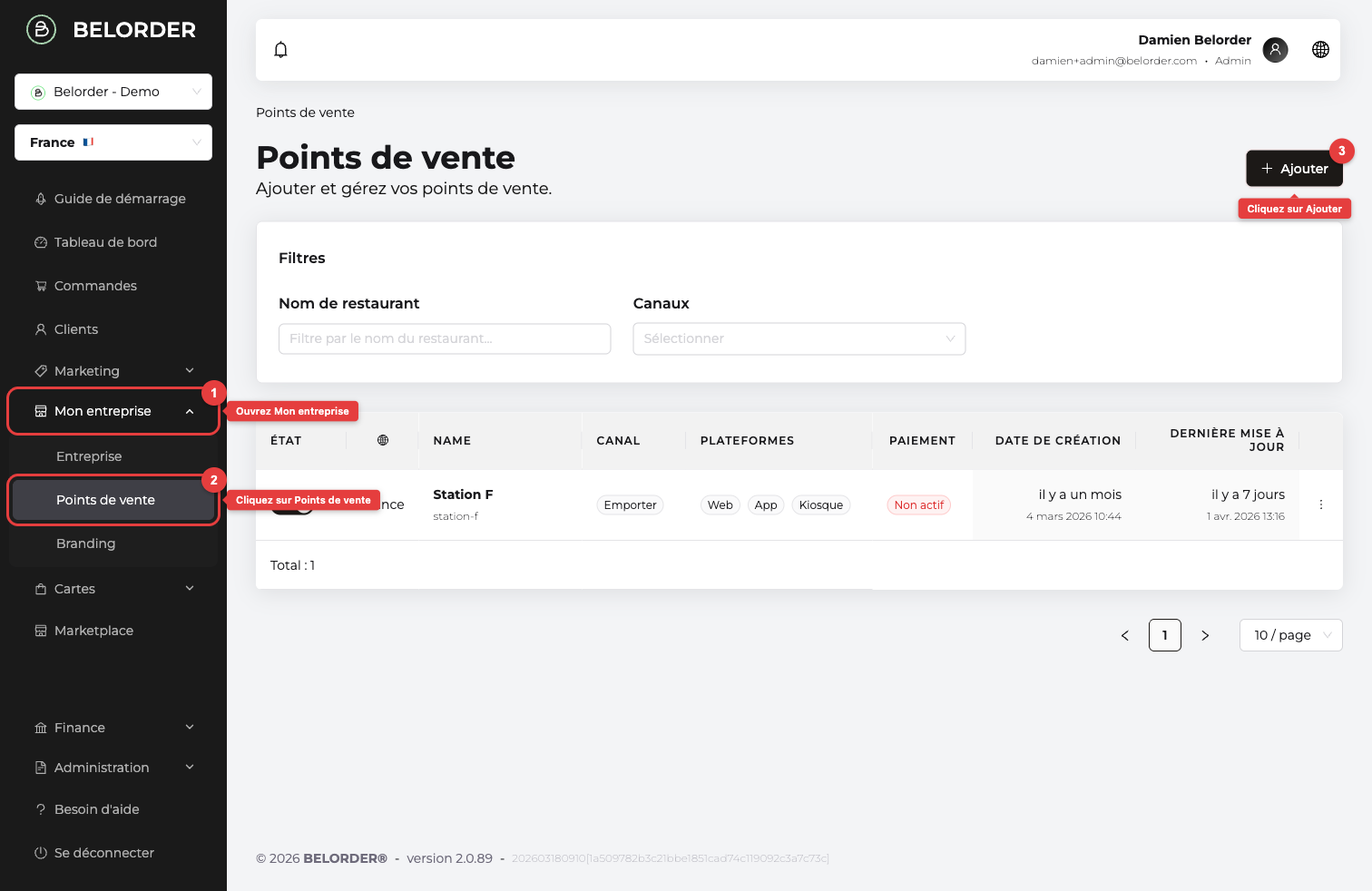This screenshot has width=1372, height=891.
Task: Click the DERNIÈRE MISE À JOUR header
Action: pos(1227,440)
